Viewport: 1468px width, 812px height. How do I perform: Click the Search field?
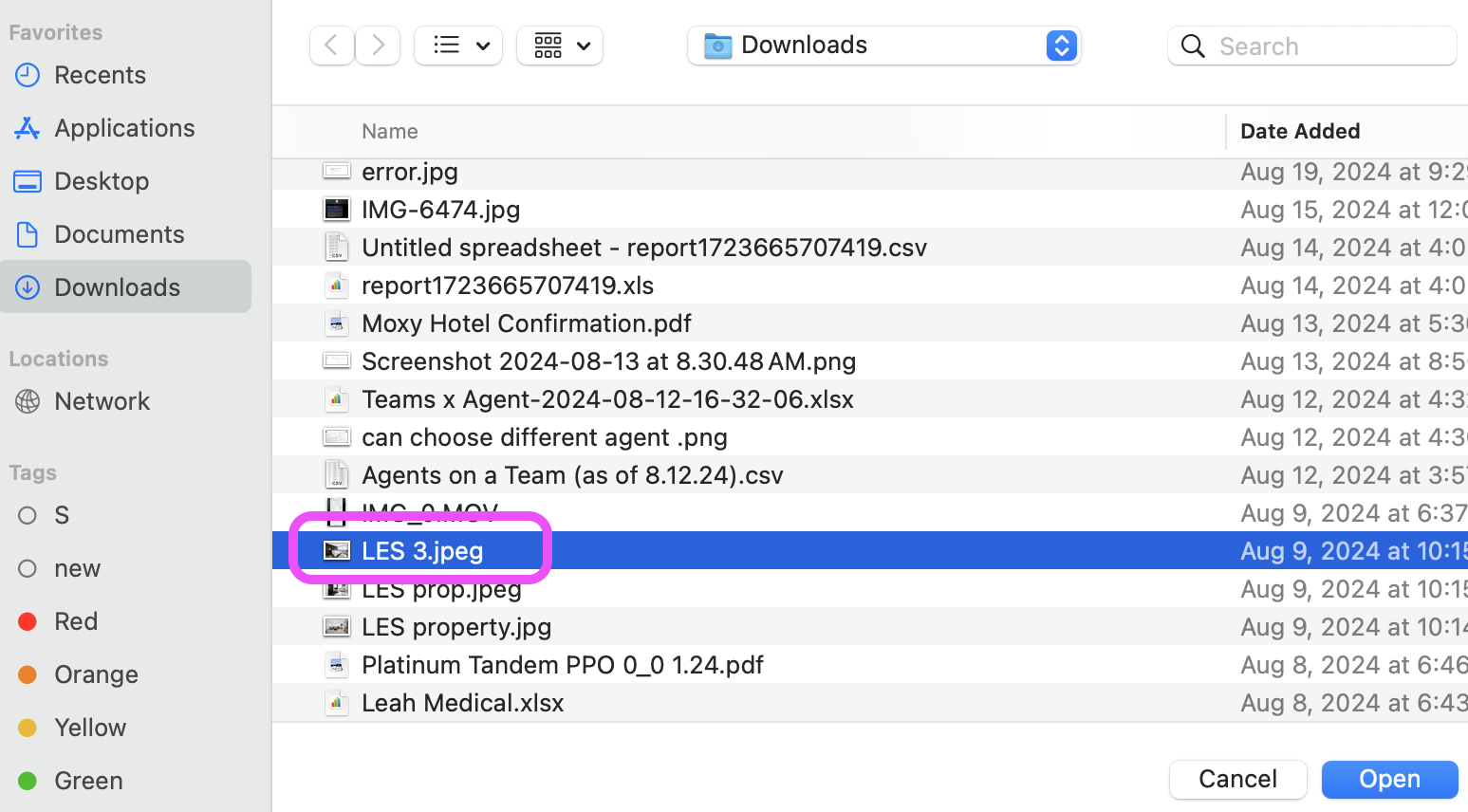pos(1329,46)
